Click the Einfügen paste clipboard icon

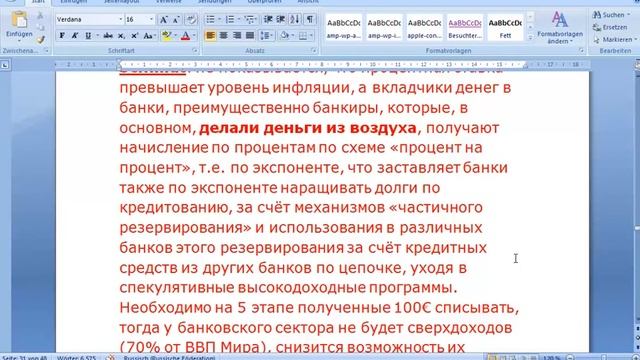coord(19,20)
